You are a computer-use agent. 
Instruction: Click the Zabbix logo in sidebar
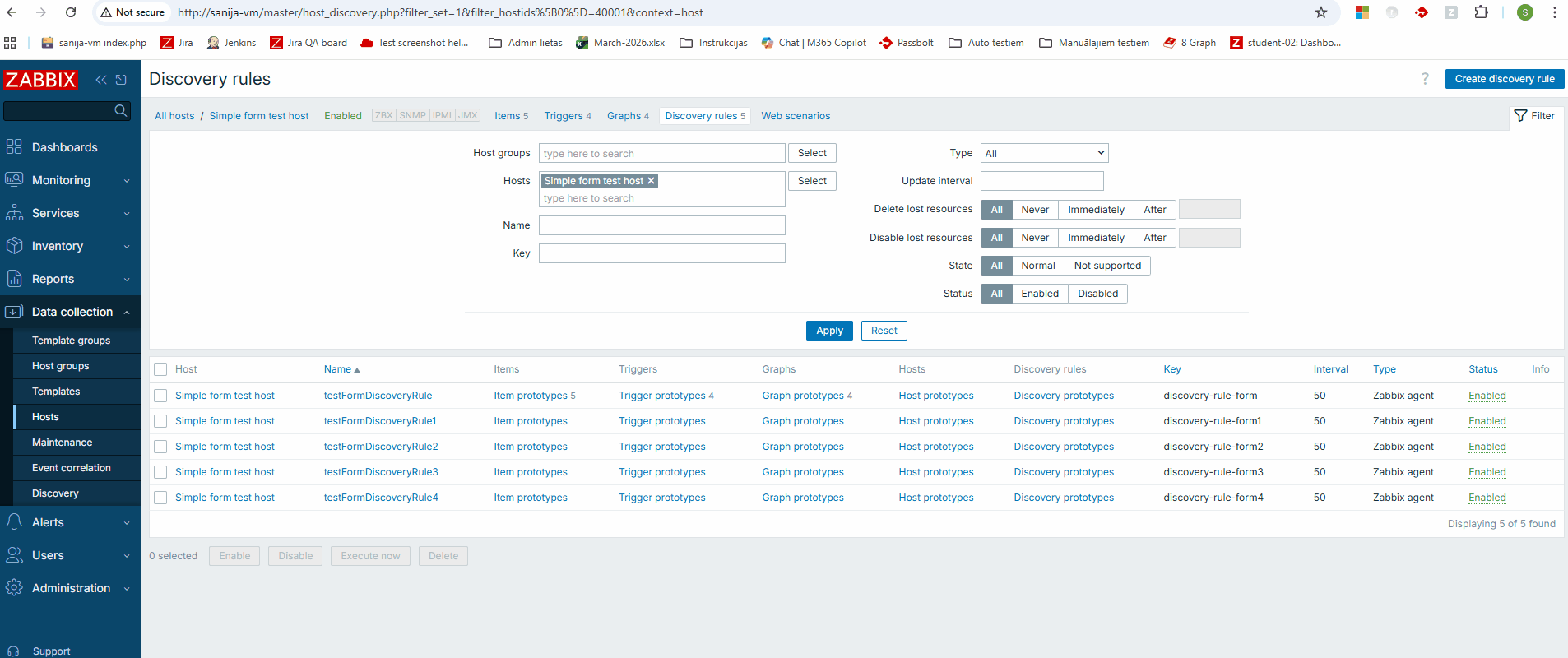click(x=40, y=80)
